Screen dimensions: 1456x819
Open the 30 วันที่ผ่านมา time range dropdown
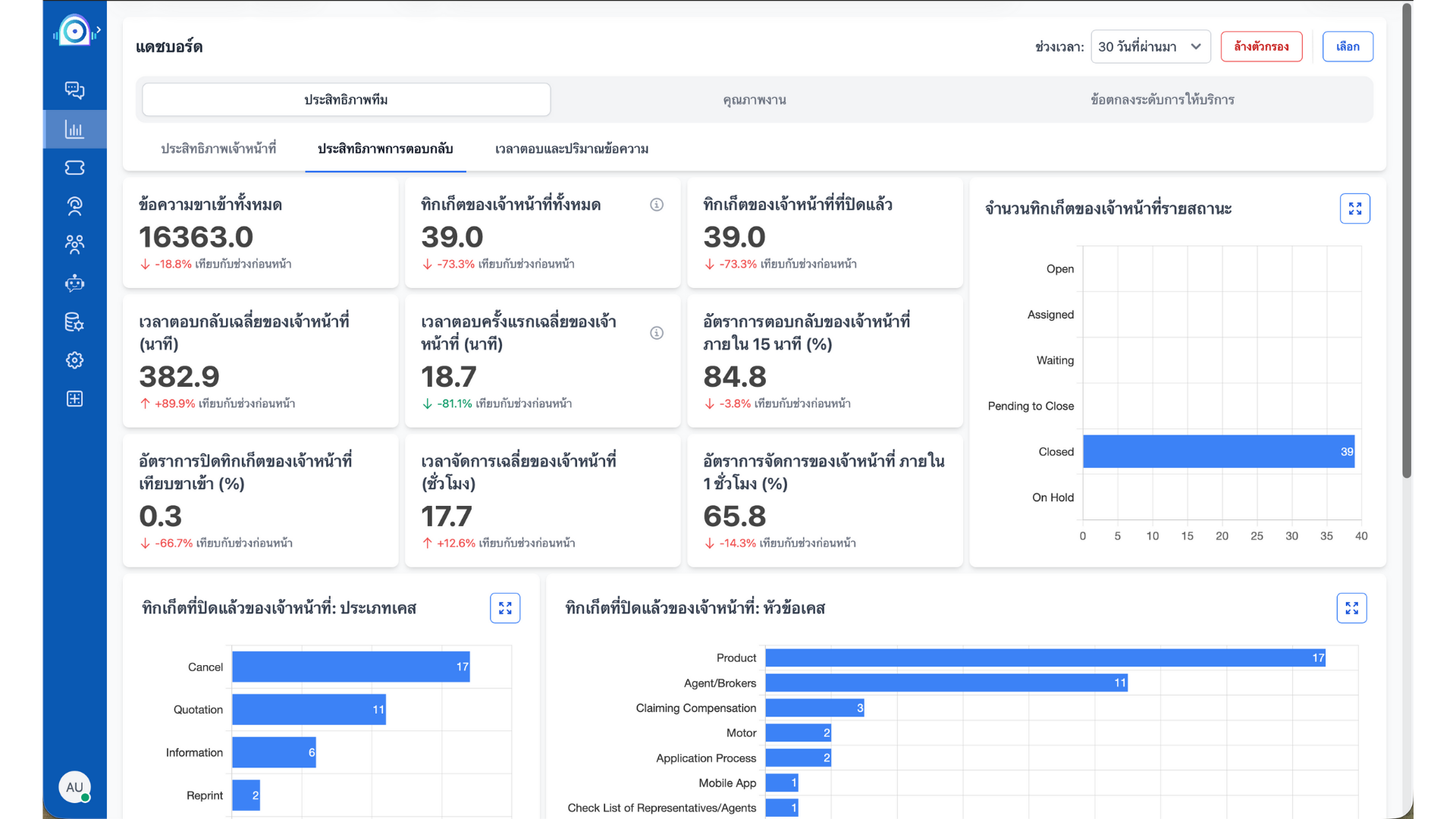pyautogui.click(x=1150, y=46)
